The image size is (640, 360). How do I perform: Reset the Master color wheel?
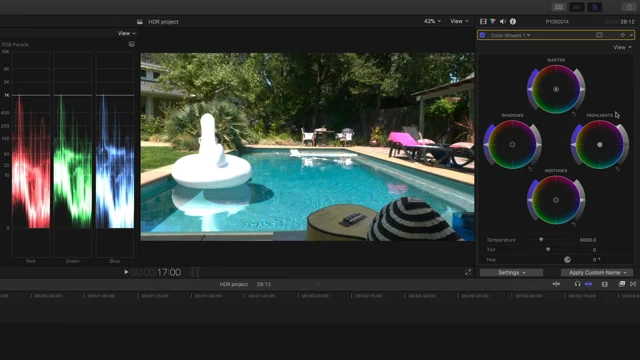574,114
